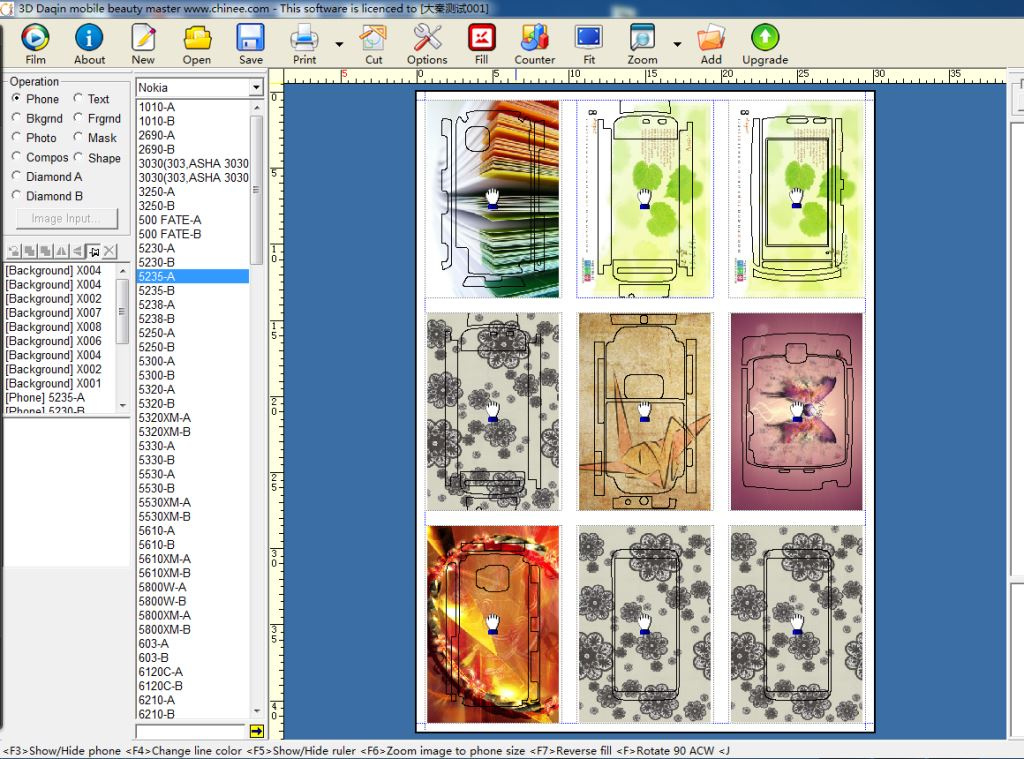Select the Frgrnd radio button
The image size is (1024, 759).
[78, 118]
